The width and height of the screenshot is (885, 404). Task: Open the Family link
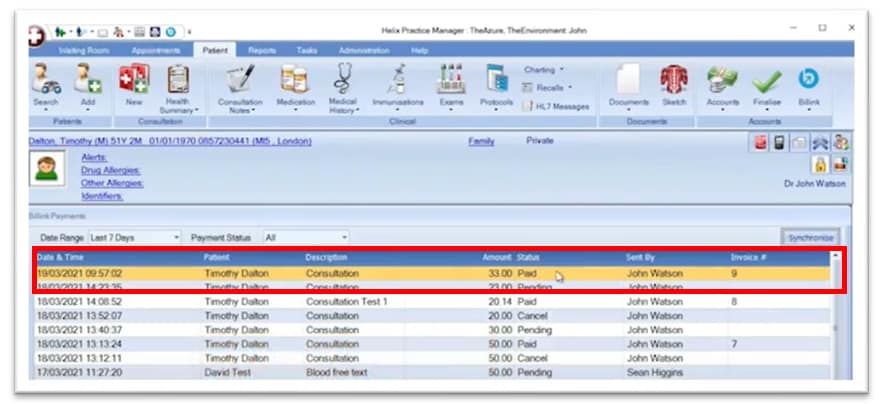click(481, 141)
